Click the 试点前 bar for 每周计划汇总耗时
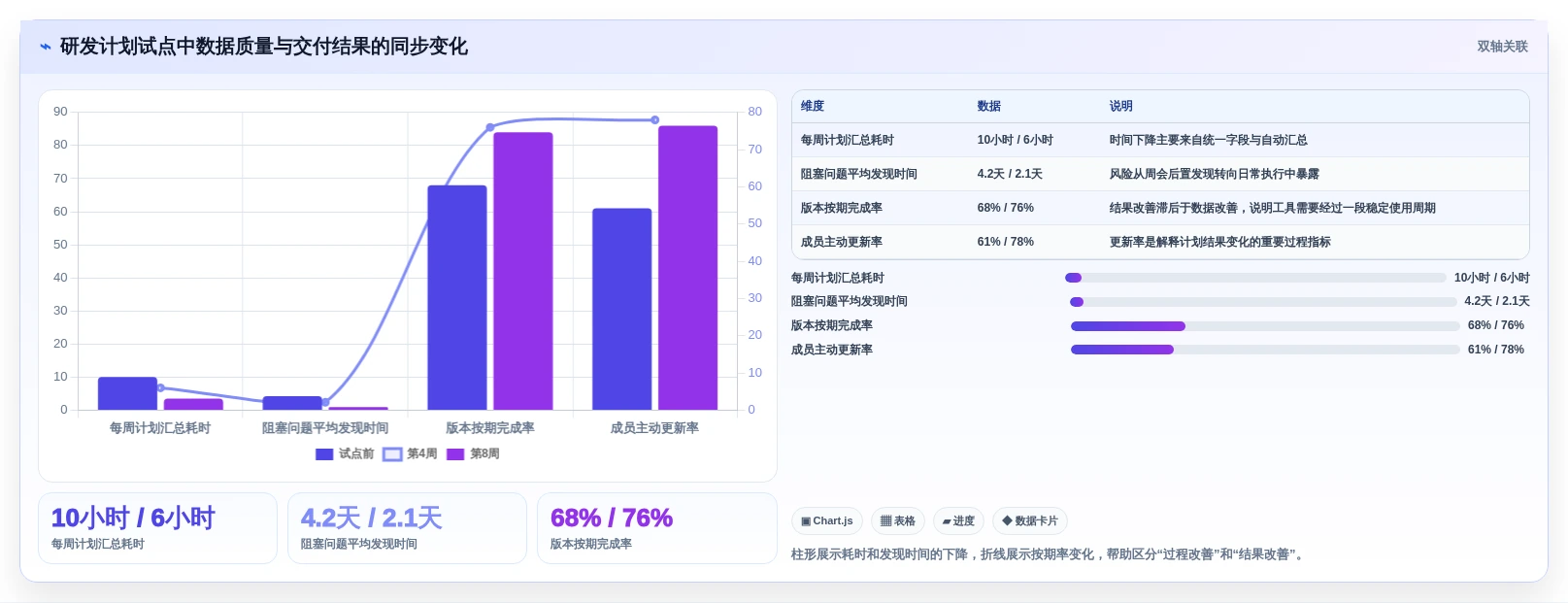Screen dimensions: 1568x603 [127, 393]
